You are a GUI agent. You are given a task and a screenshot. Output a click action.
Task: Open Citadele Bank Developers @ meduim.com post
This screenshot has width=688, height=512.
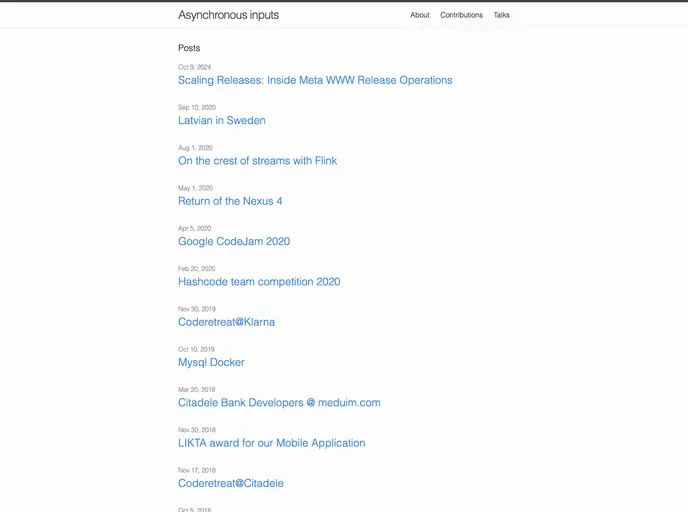(279, 403)
